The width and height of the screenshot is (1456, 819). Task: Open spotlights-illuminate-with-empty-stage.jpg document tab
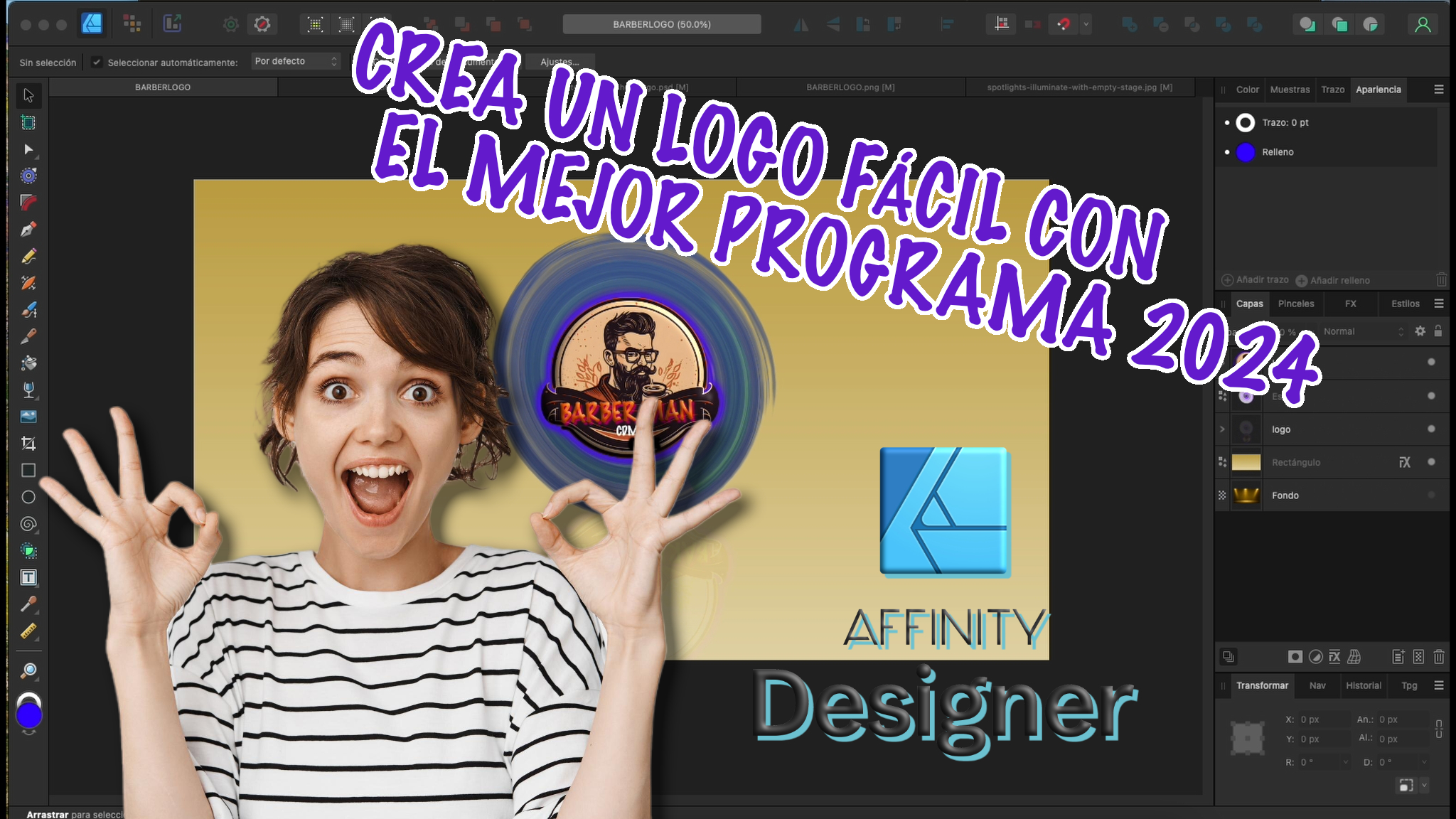1079,87
